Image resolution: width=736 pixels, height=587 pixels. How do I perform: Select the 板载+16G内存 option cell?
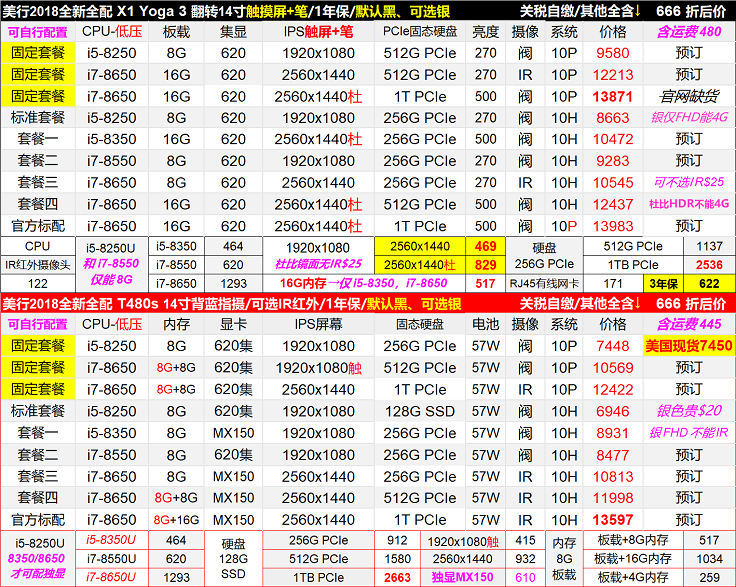(633, 559)
